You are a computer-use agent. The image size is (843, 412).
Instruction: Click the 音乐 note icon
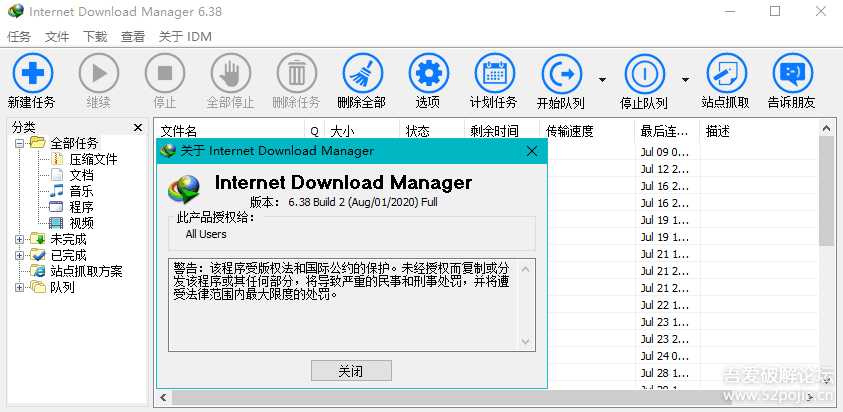pyautogui.click(x=56, y=191)
